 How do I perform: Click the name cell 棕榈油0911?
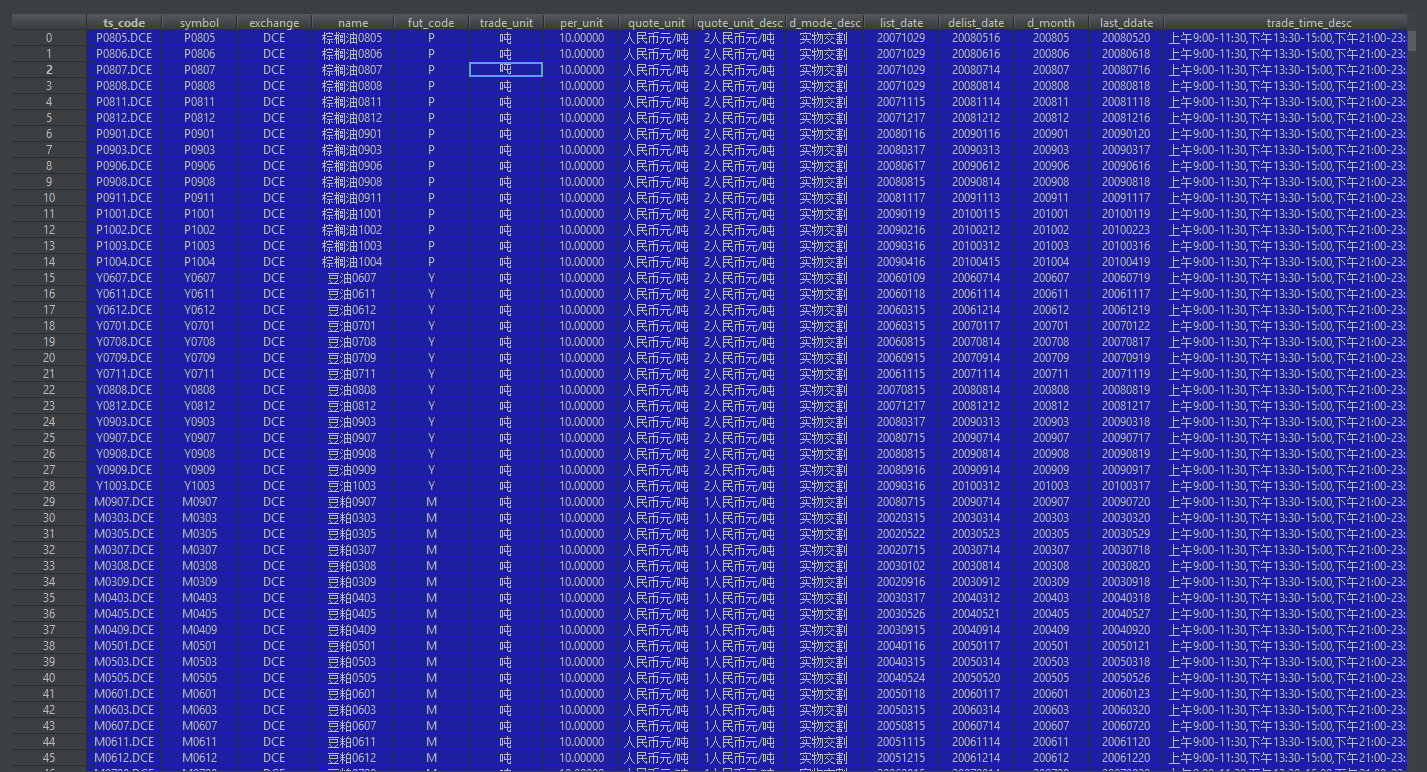coord(353,198)
